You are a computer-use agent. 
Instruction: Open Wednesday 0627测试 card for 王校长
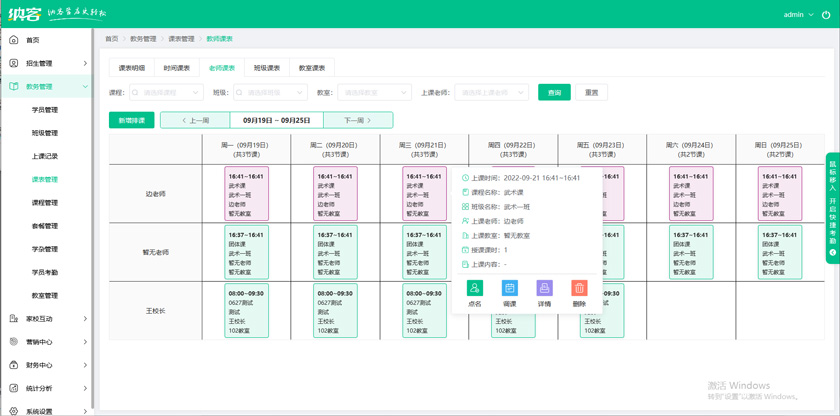click(x=424, y=311)
